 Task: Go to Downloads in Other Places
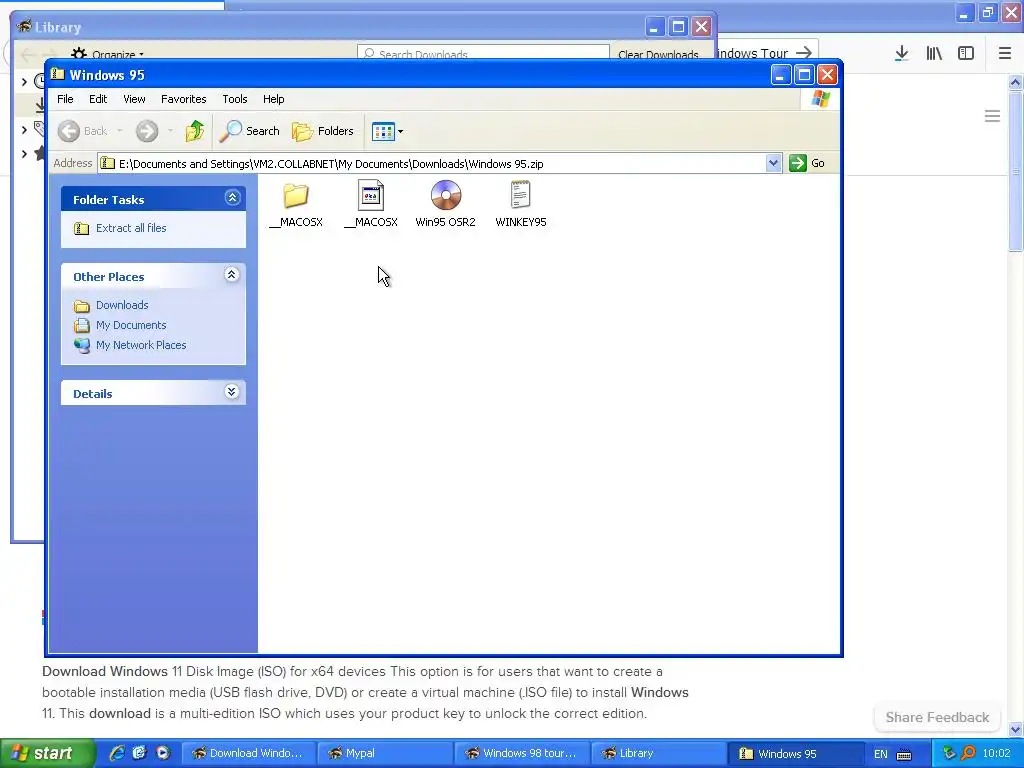pyautogui.click(x=122, y=305)
